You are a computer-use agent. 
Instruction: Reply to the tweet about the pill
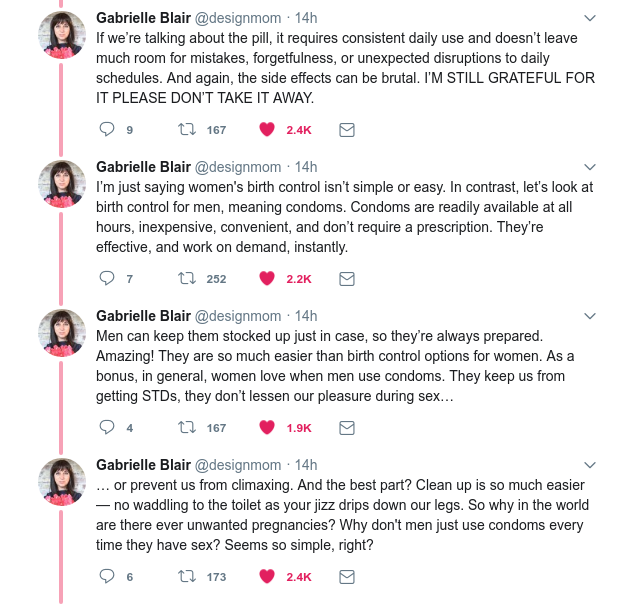tap(109, 129)
